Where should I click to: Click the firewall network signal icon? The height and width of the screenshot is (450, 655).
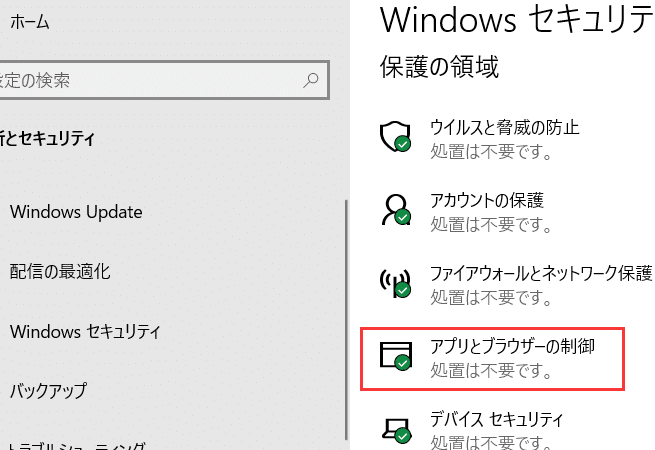pyautogui.click(x=395, y=282)
